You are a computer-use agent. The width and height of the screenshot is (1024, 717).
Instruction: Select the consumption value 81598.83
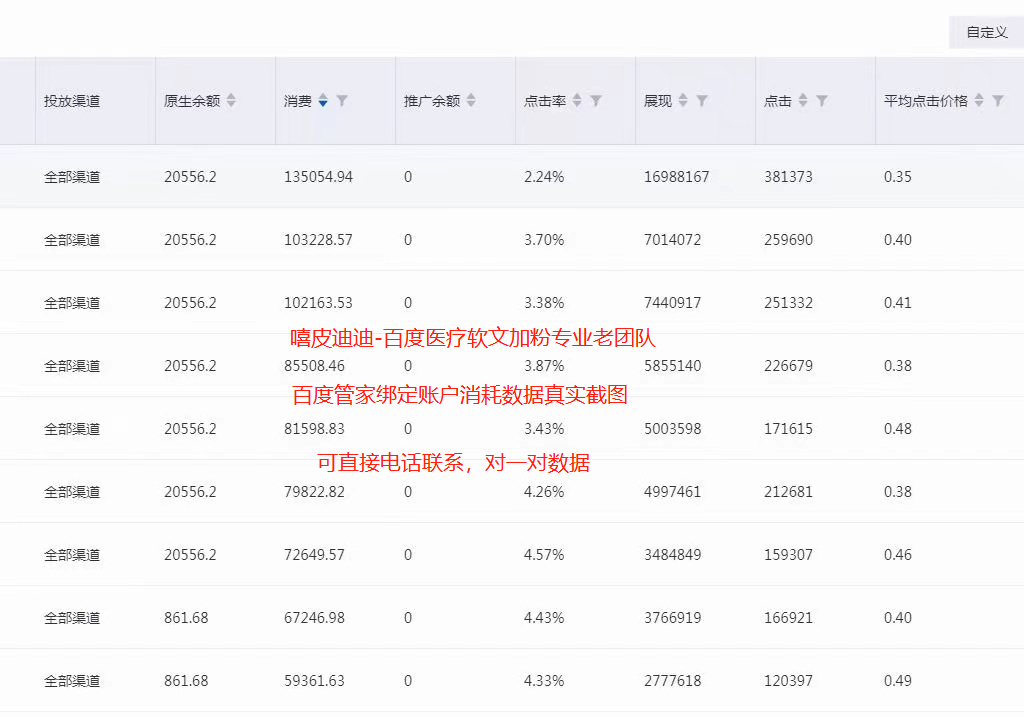coord(314,429)
